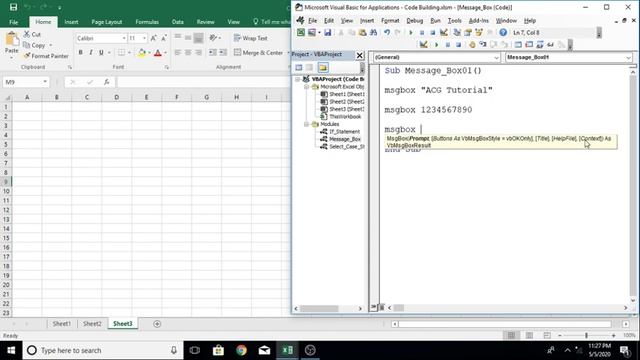Open the Name Box dropdown showing M9
Image resolution: width=640 pixels, height=360 pixels.
[x=44, y=82]
